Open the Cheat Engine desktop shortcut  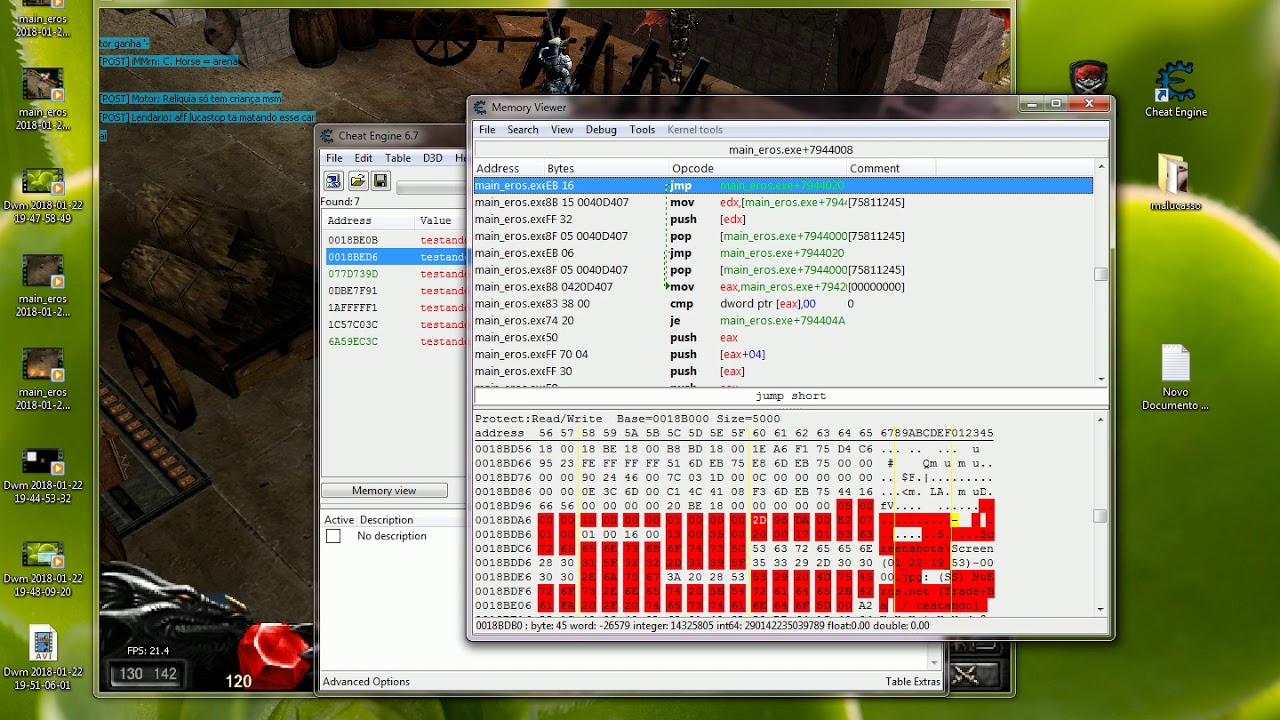(1176, 91)
